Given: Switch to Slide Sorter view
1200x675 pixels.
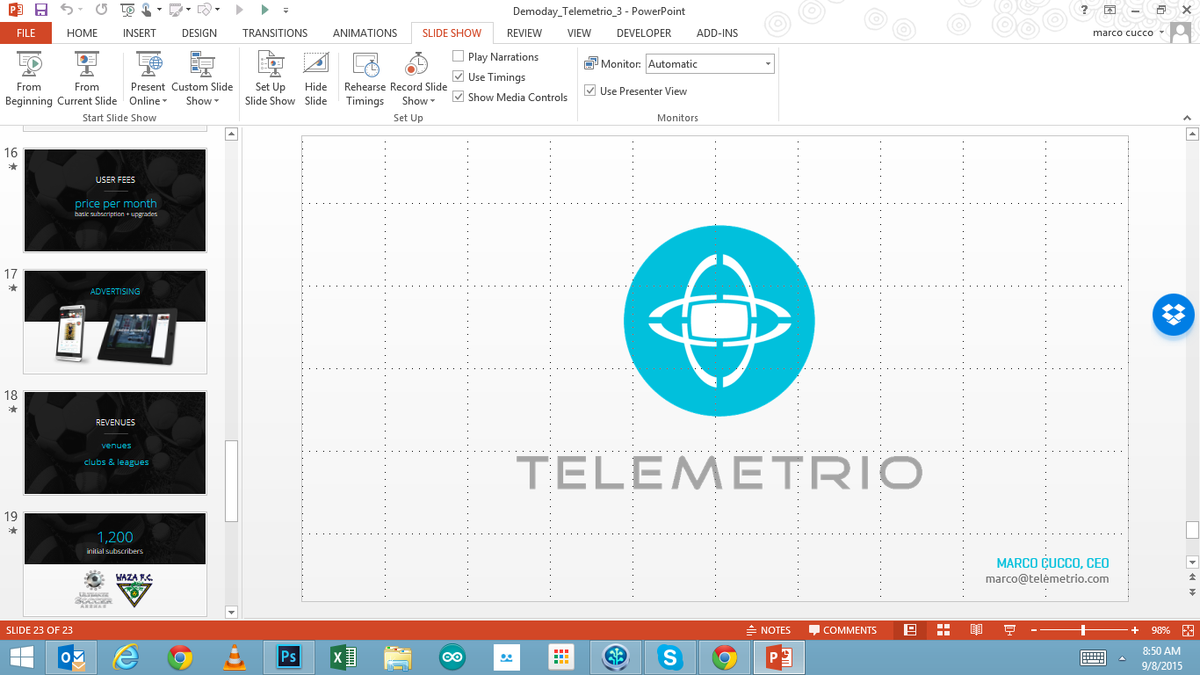Looking at the screenshot, I should click(x=943, y=630).
